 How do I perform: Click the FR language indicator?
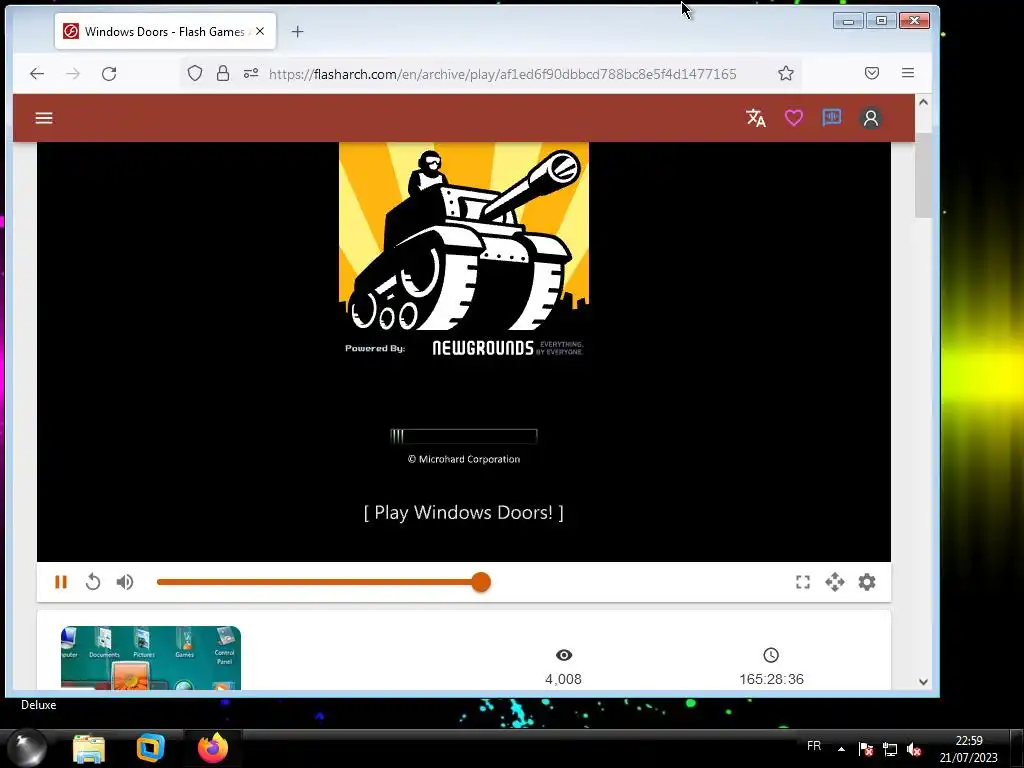(x=814, y=746)
